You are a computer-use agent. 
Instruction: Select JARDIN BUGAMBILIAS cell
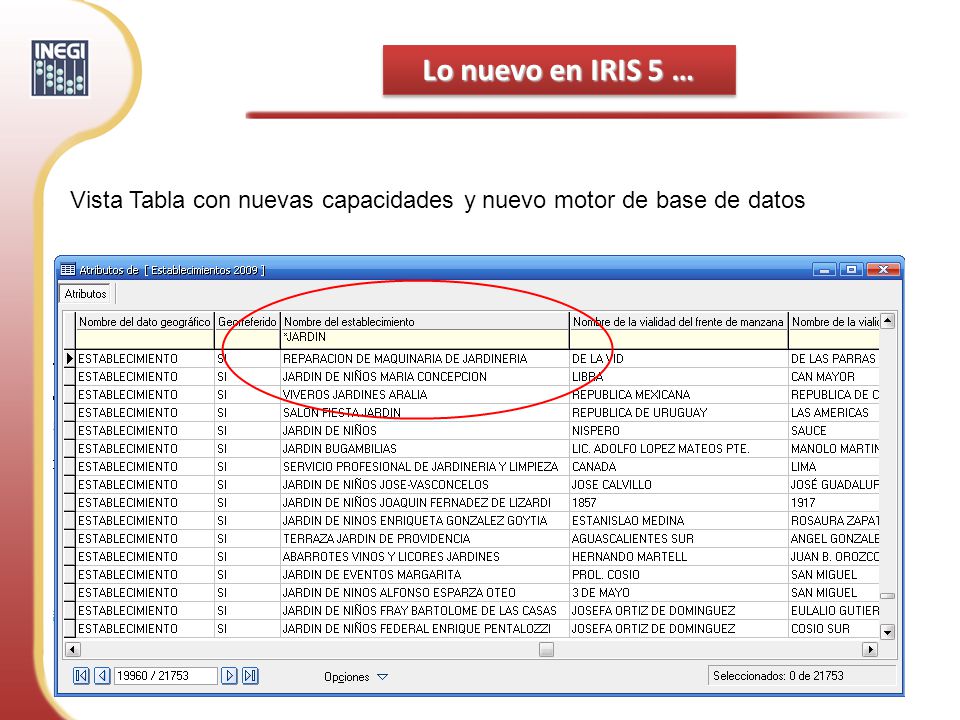coord(424,449)
